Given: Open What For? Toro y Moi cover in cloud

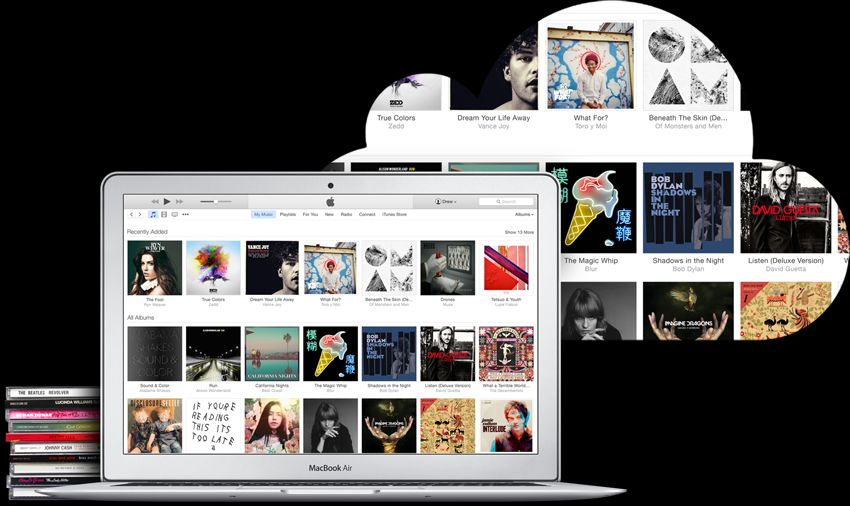Looking at the screenshot, I should (590, 65).
